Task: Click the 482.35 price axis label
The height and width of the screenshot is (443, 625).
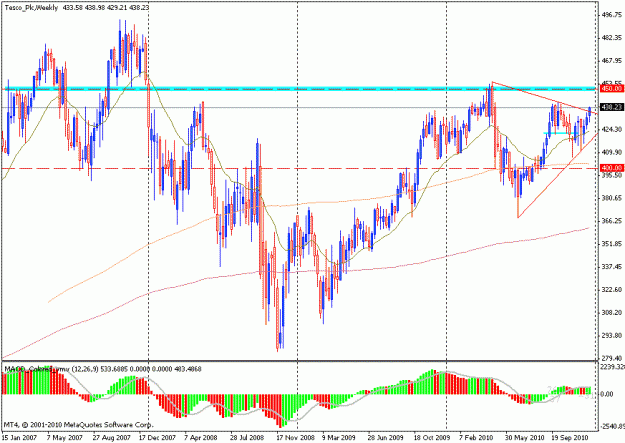Action: tap(612, 38)
